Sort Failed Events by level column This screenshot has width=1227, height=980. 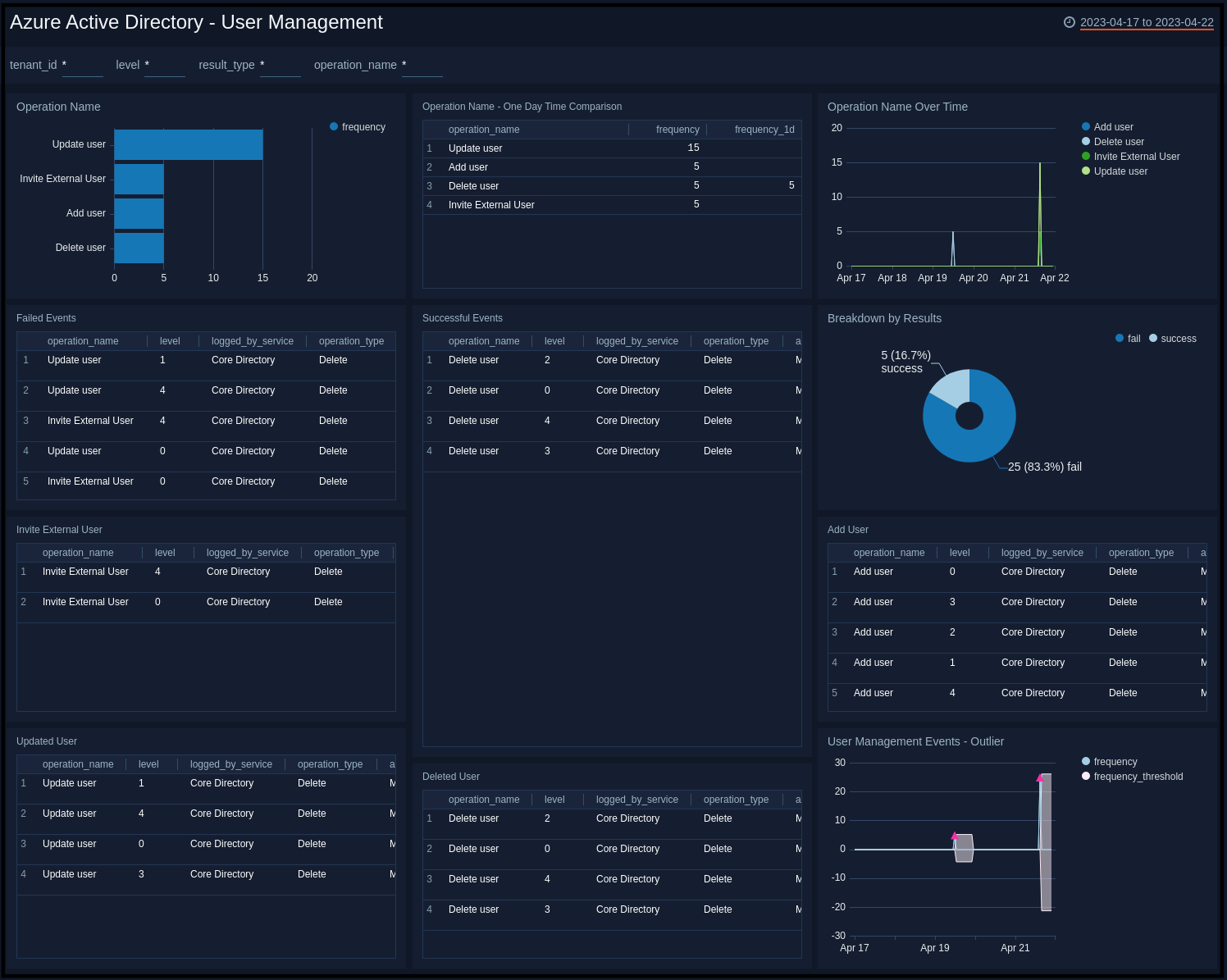170,341
